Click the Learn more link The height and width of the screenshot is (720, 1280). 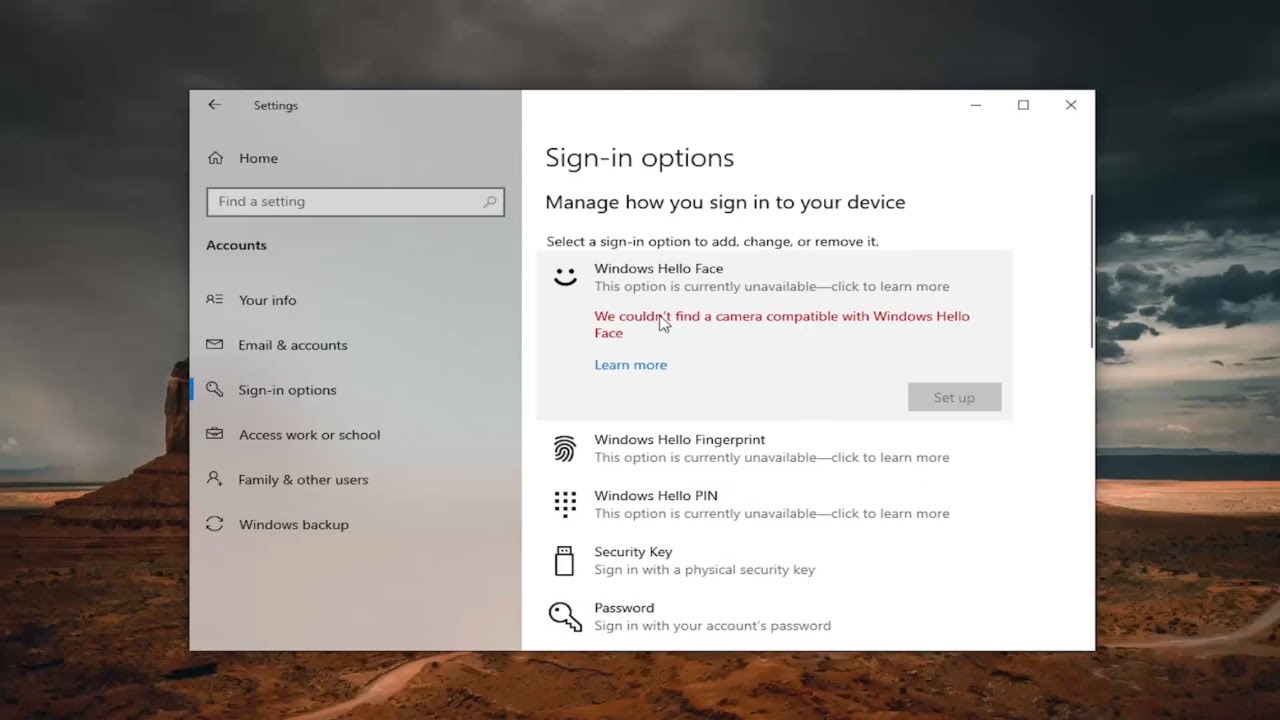click(x=630, y=365)
